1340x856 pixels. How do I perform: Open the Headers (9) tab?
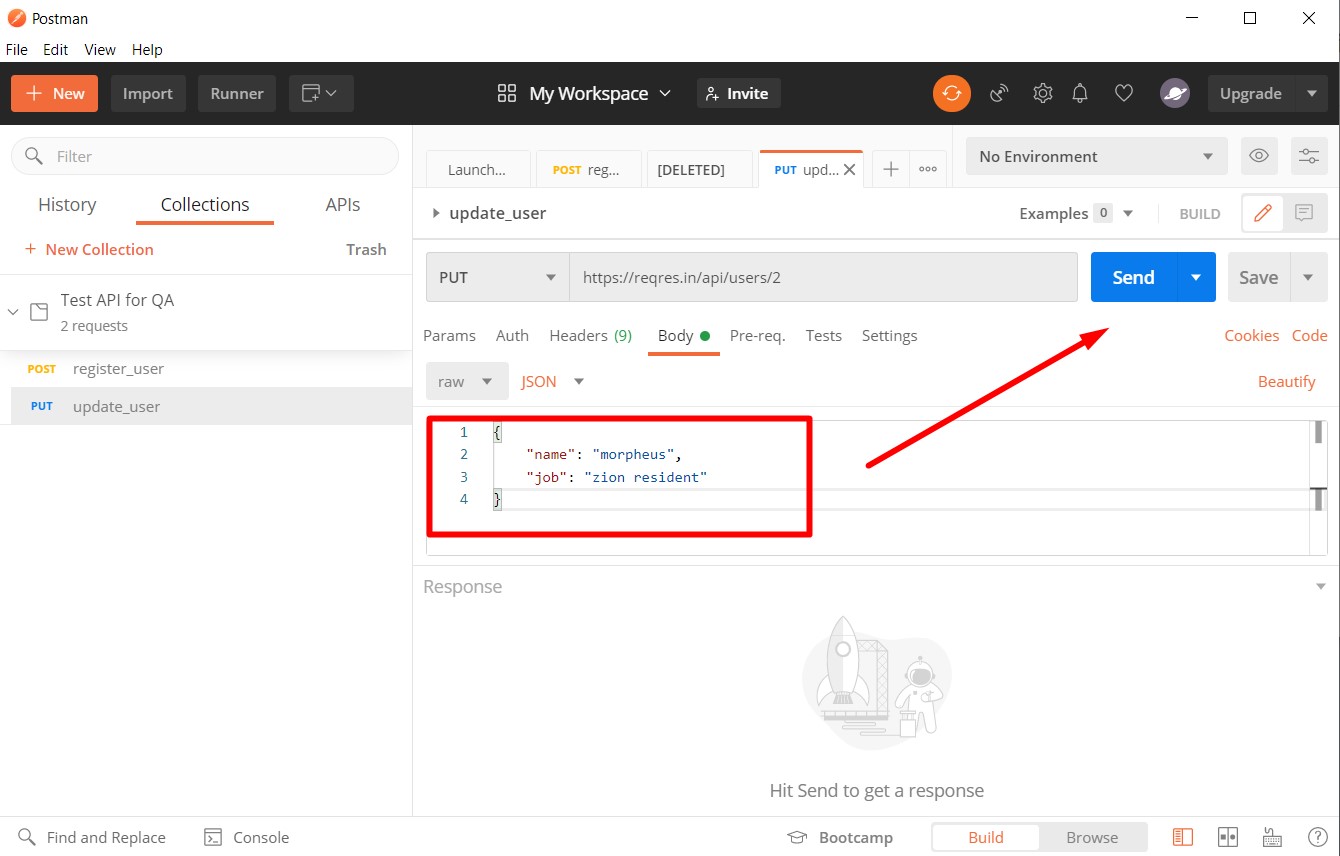point(590,335)
